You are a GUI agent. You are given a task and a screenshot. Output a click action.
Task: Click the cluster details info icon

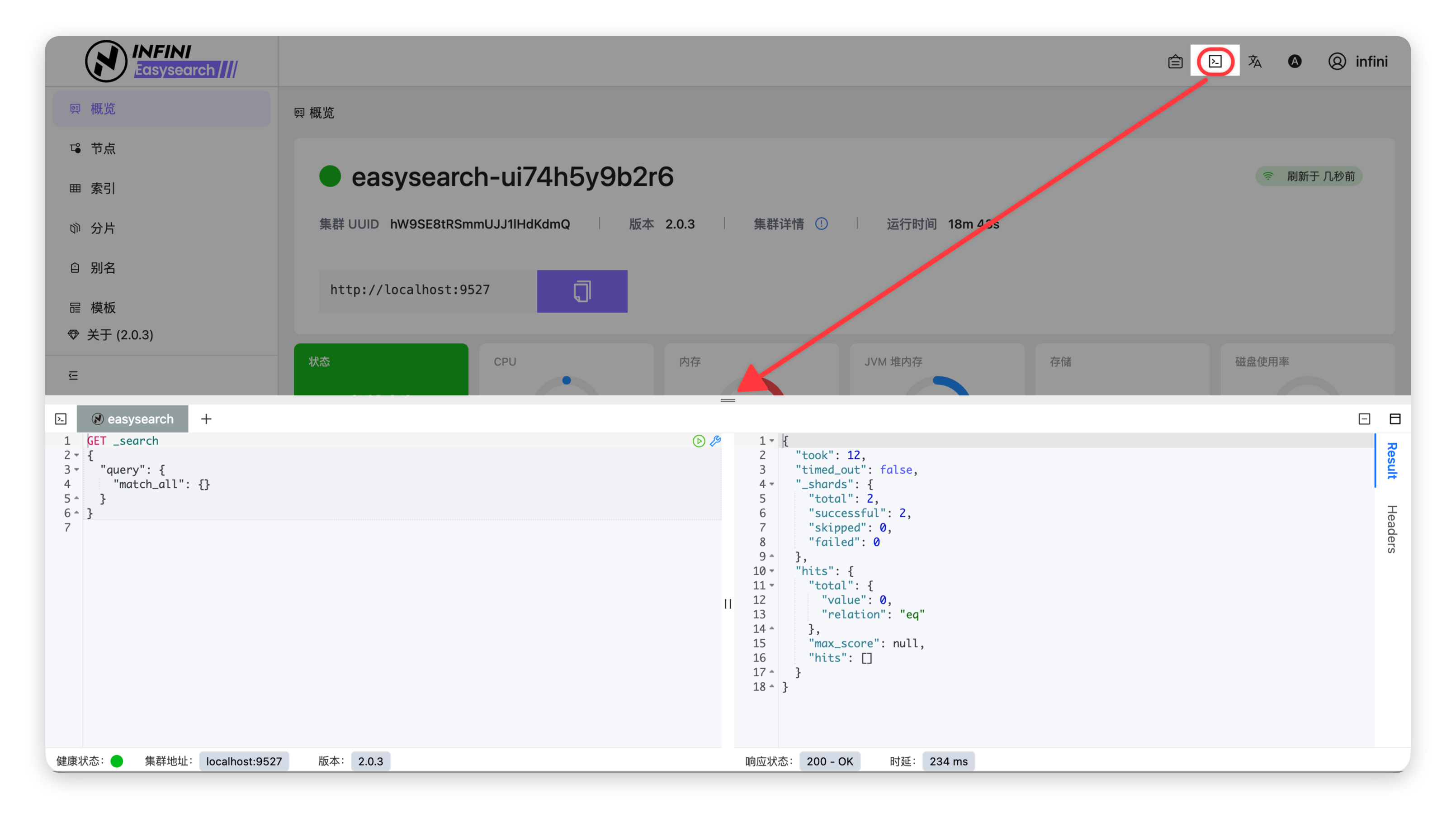822,224
